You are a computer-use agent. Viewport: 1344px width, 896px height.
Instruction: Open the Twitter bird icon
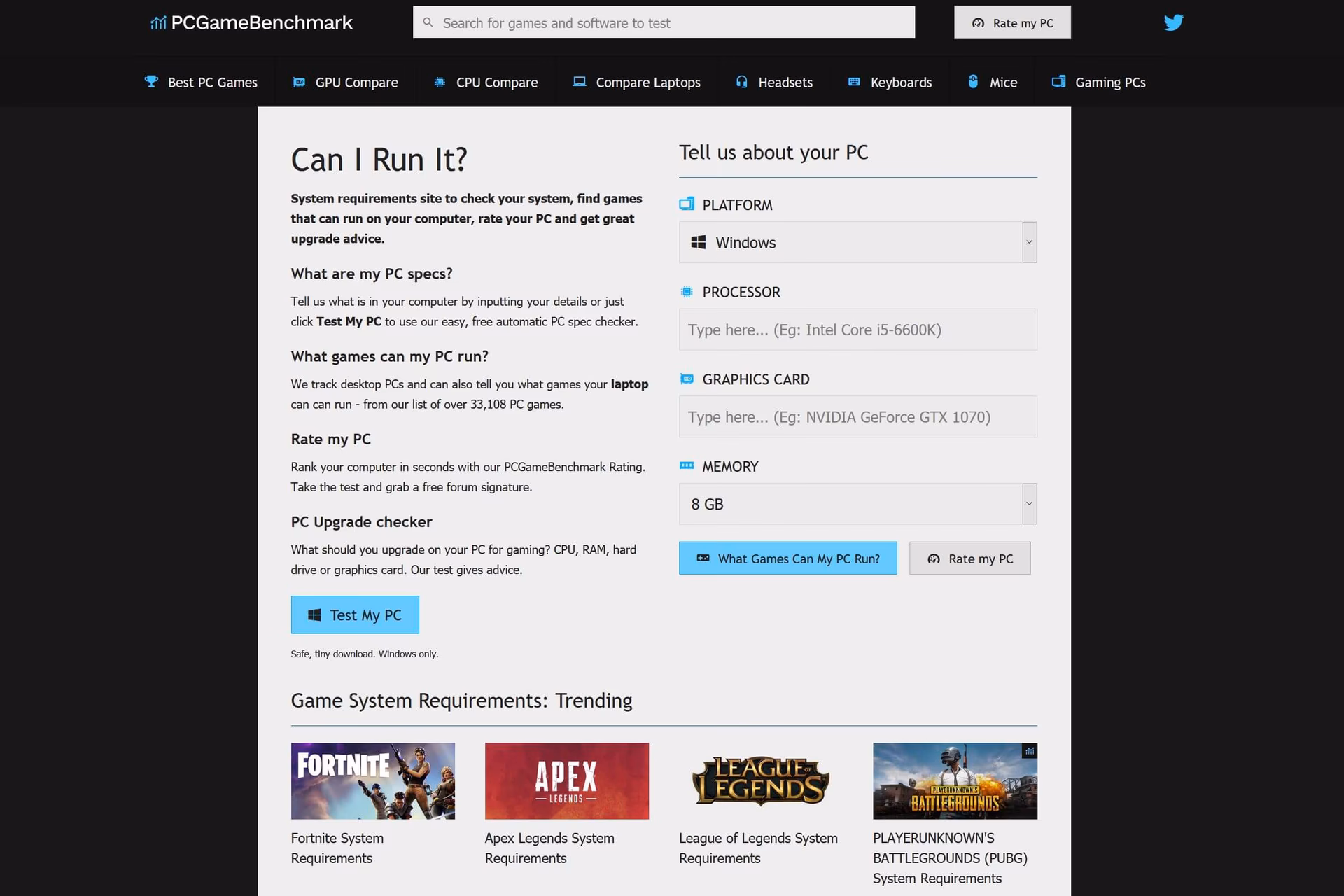tap(1174, 22)
